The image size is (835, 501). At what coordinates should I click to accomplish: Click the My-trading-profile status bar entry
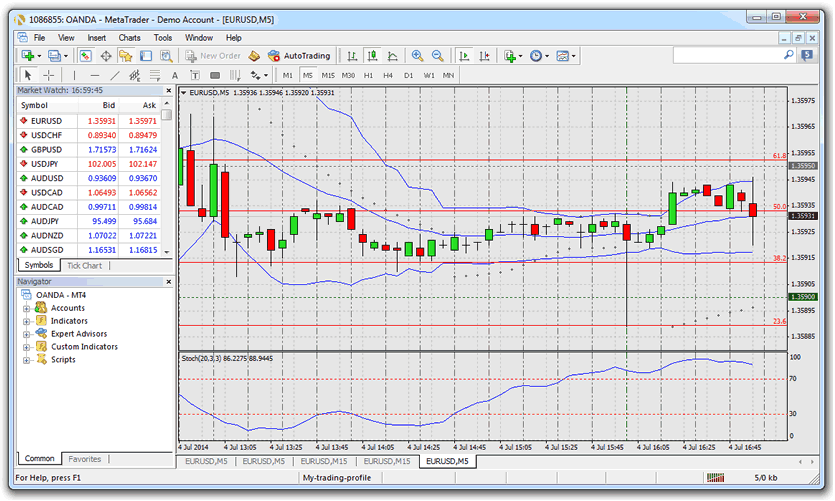(x=337, y=478)
